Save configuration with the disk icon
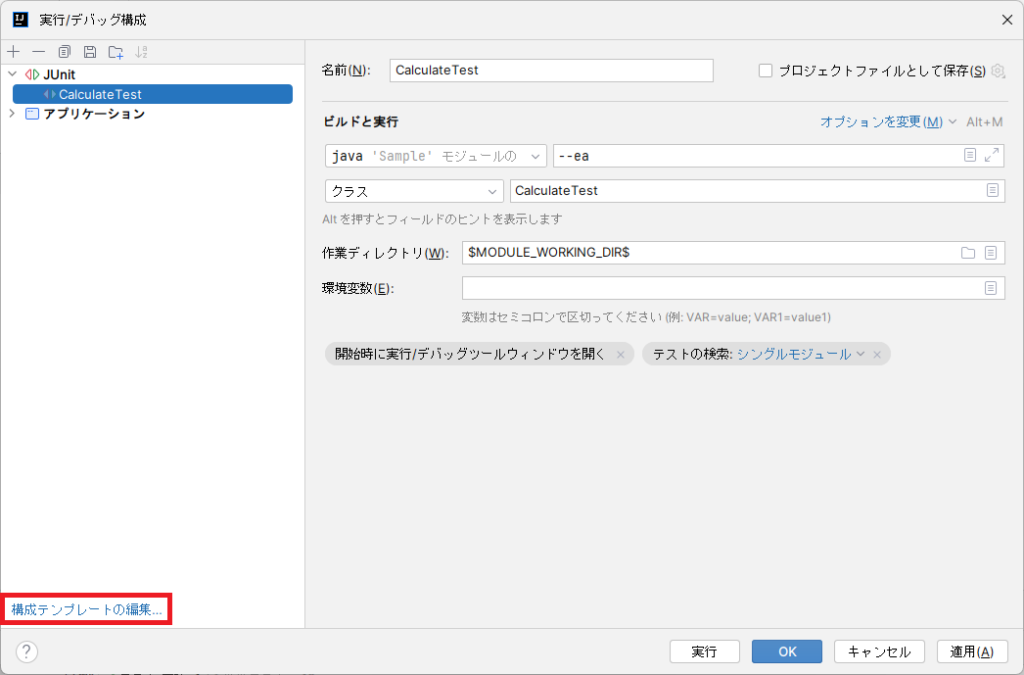The width and height of the screenshot is (1024, 675). click(x=90, y=52)
